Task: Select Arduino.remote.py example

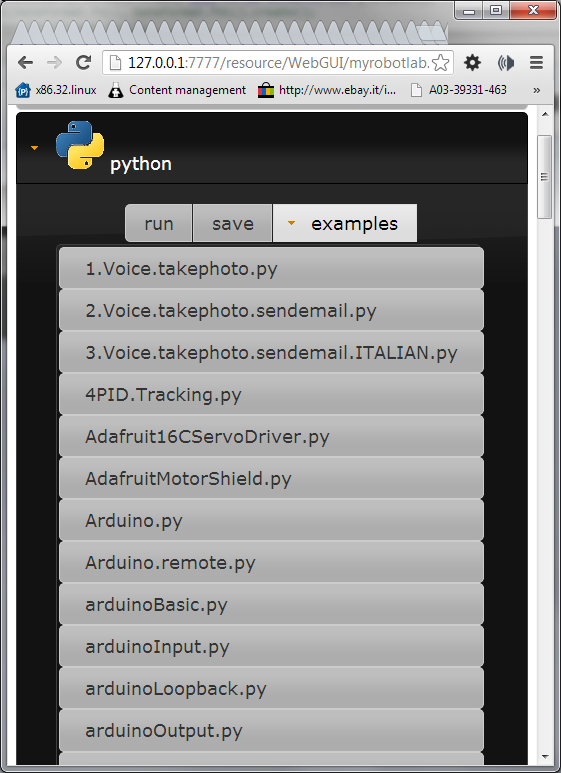Action: coord(271,562)
